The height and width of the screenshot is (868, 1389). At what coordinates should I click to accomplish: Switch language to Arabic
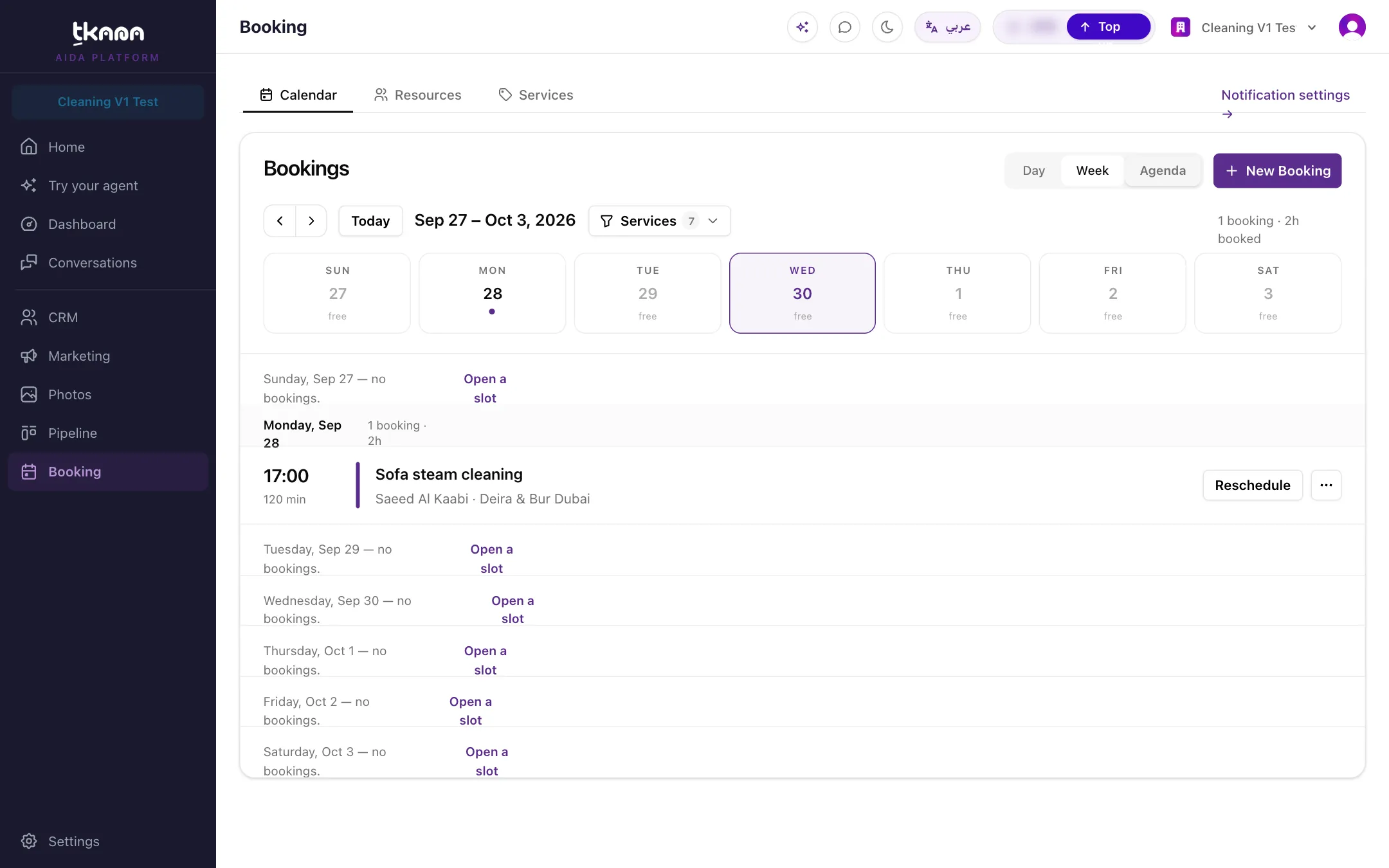click(947, 27)
